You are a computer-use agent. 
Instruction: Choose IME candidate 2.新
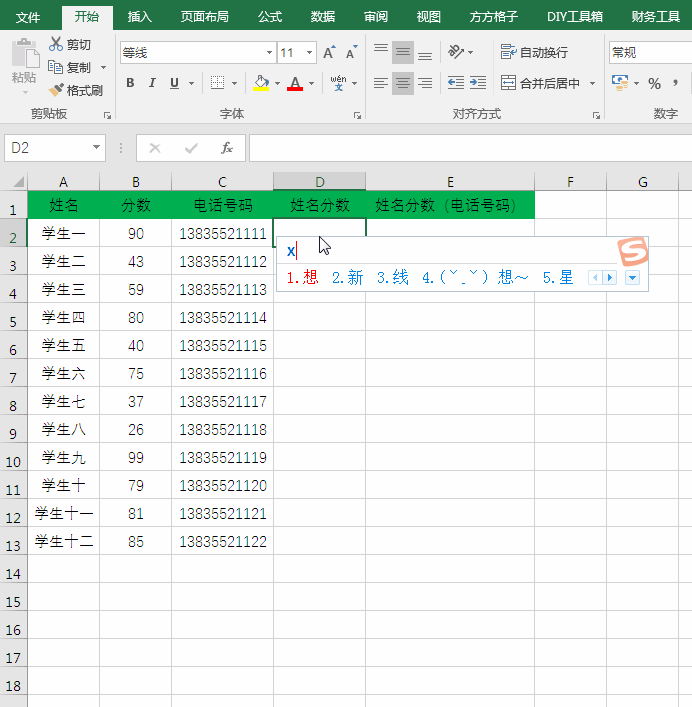(x=348, y=277)
